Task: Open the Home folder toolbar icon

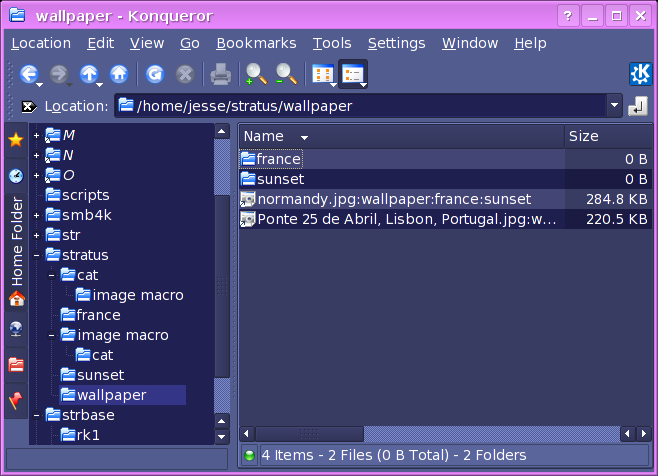Action: pos(119,74)
